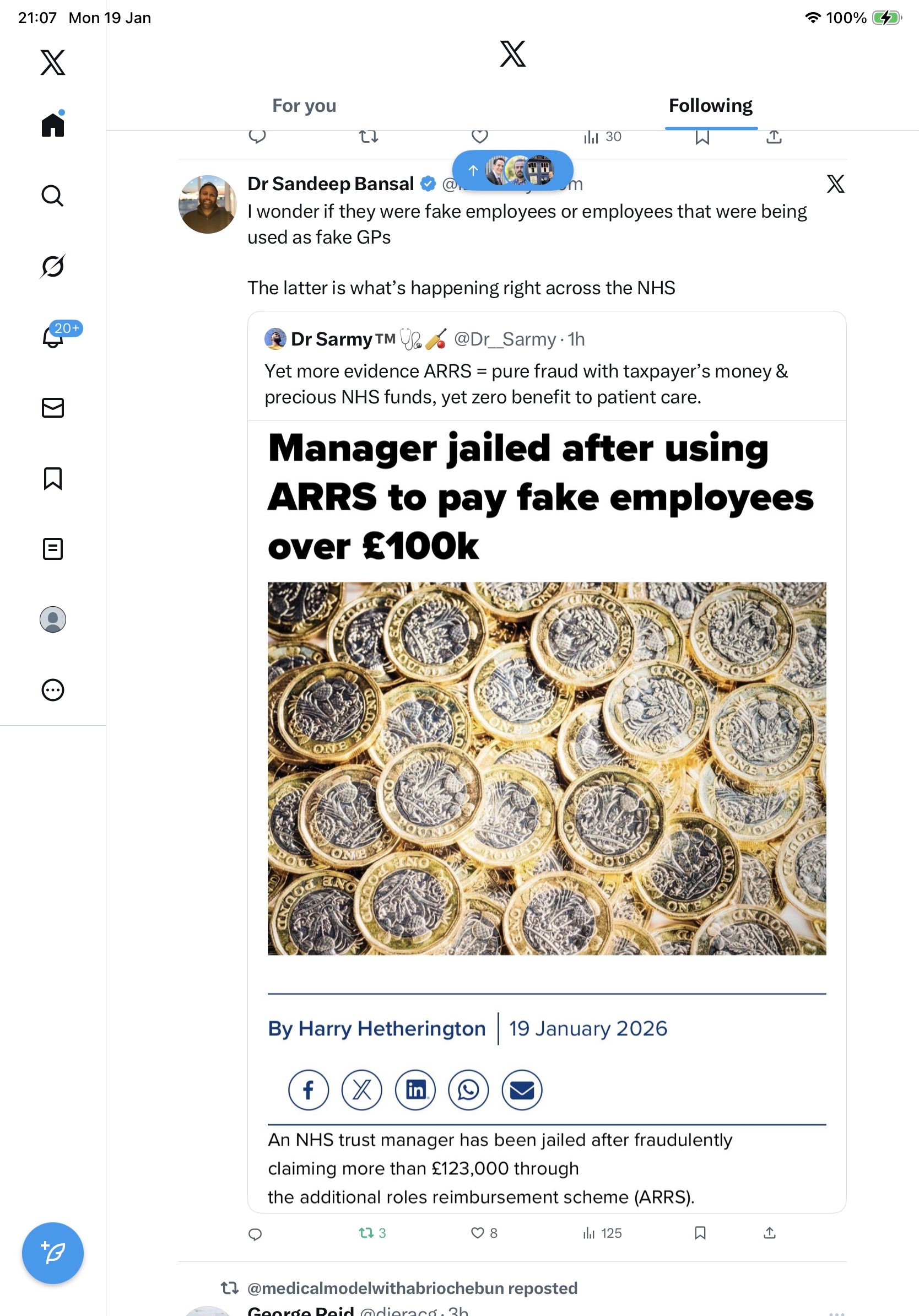The image size is (919, 1316).
Task: Switch to the For you tab
Action: (304, 106)
